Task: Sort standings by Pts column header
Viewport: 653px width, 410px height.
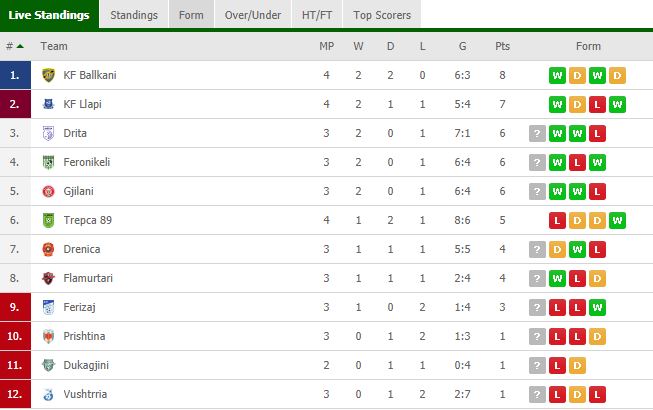Action: pyautogui.click(x=502, y=46)
